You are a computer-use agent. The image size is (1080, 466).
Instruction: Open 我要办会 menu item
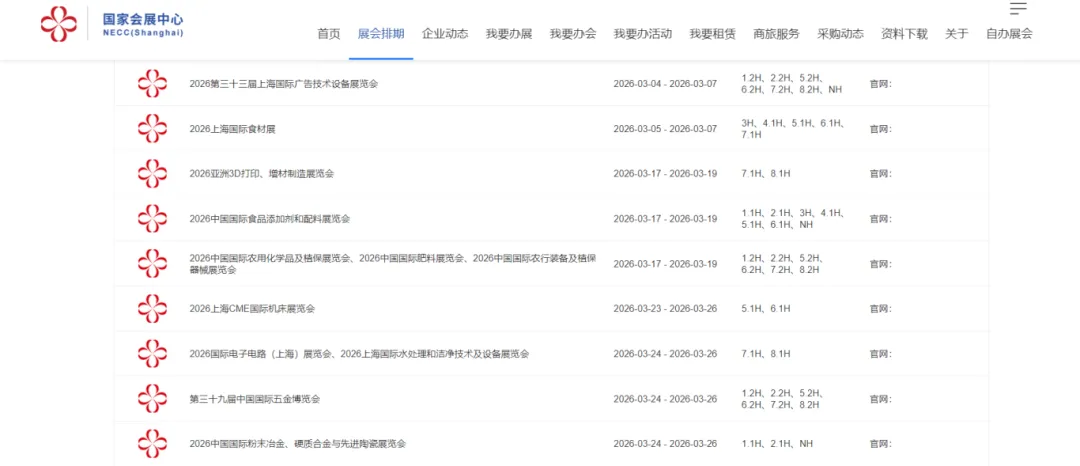point(573,34)
